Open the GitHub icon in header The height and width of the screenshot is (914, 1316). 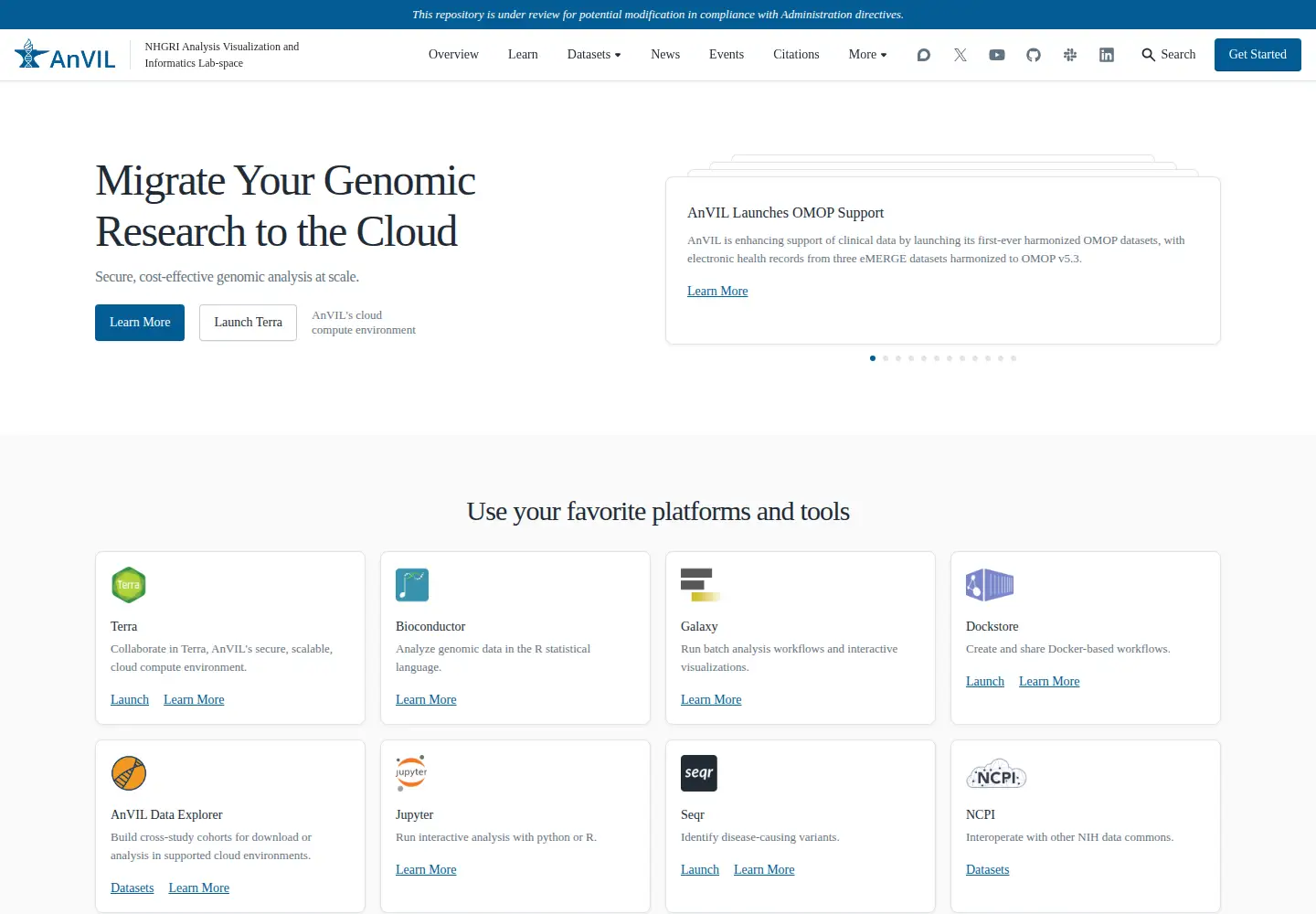tap(1034, 55)
